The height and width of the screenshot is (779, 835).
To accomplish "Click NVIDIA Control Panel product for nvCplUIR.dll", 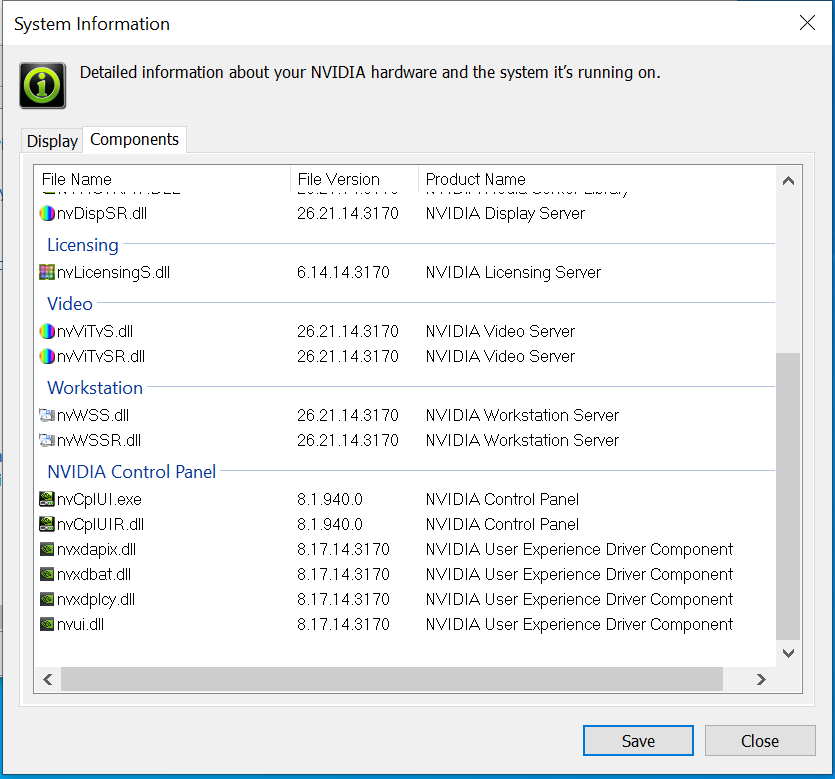I will (502, 524).
